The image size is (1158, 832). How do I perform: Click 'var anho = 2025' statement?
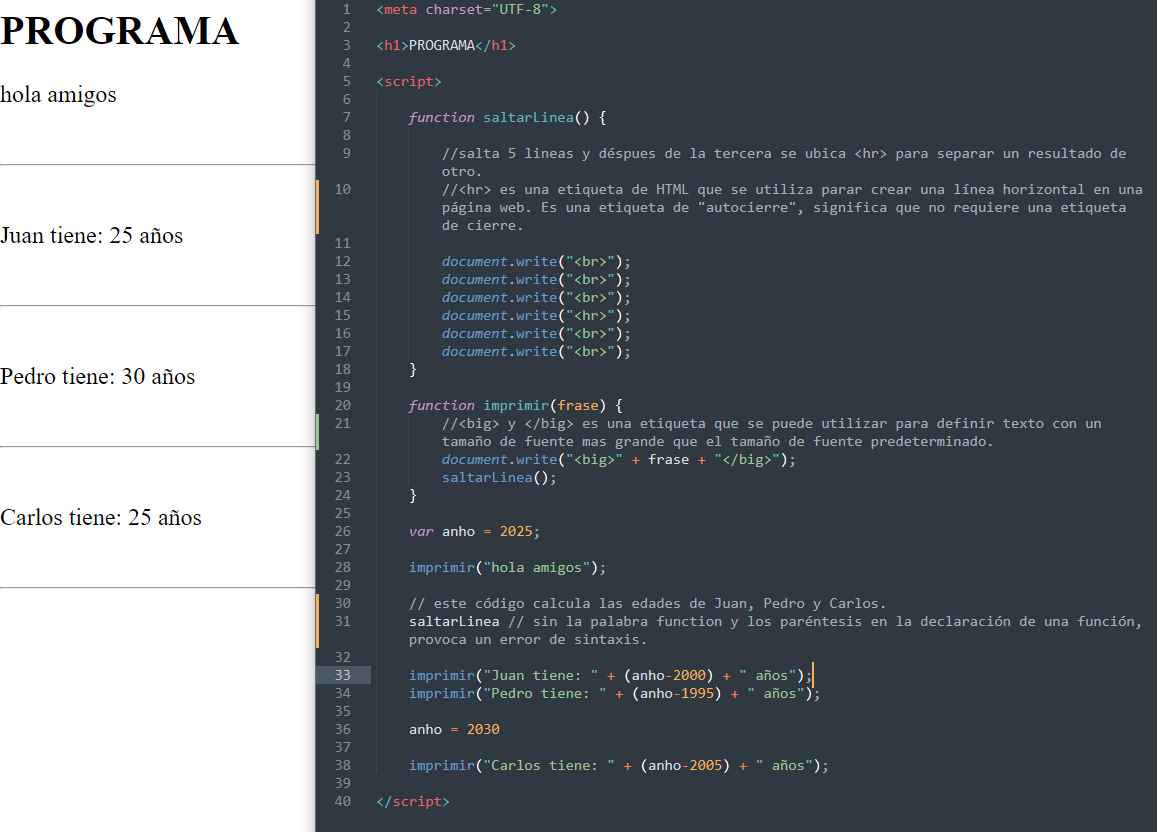click(x=475, y=532)
